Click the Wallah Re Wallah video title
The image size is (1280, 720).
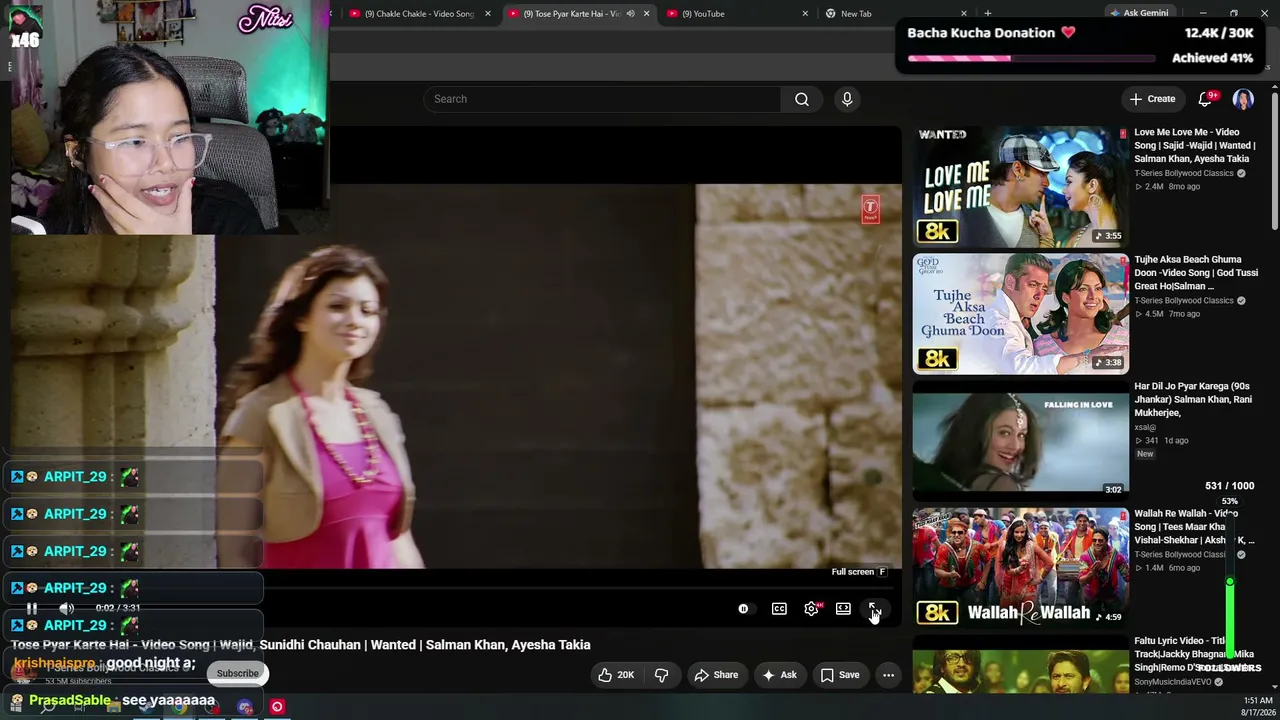[x=1194, y=527]
